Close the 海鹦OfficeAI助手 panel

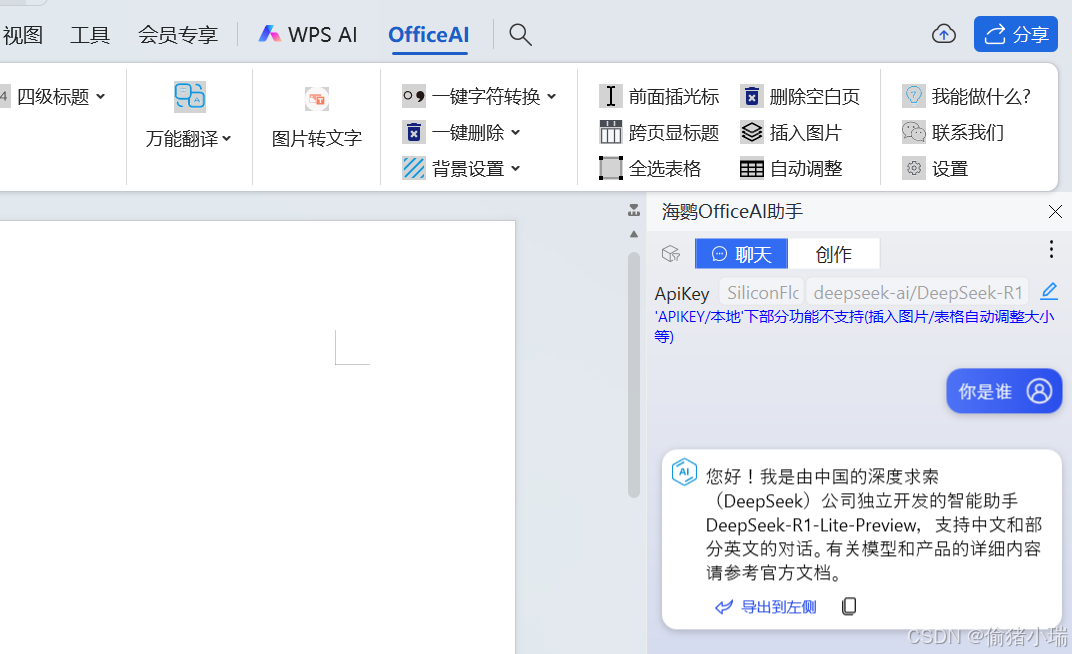click(x=1055, y=212)
